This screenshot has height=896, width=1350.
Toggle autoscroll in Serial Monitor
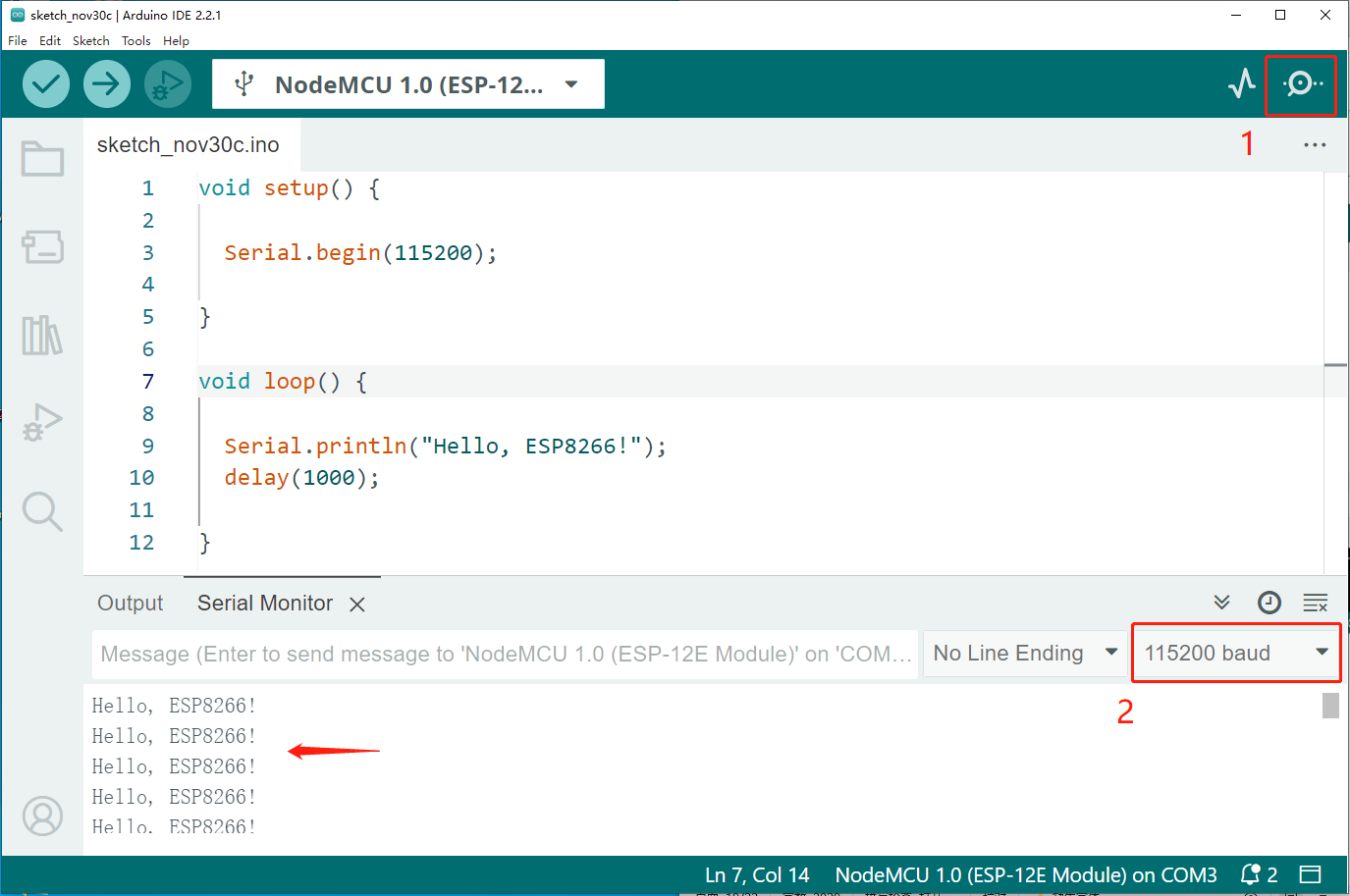tap(1221, 603)
